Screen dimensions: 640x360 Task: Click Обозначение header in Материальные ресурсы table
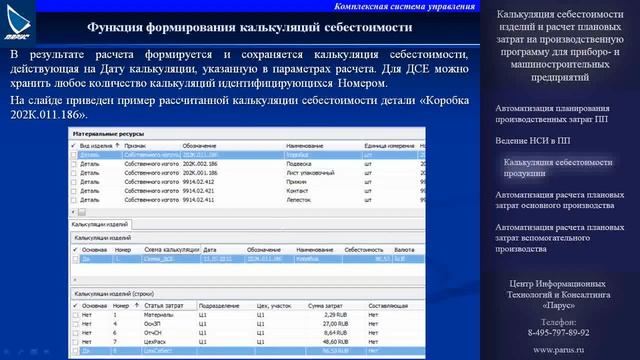(199, 146)
